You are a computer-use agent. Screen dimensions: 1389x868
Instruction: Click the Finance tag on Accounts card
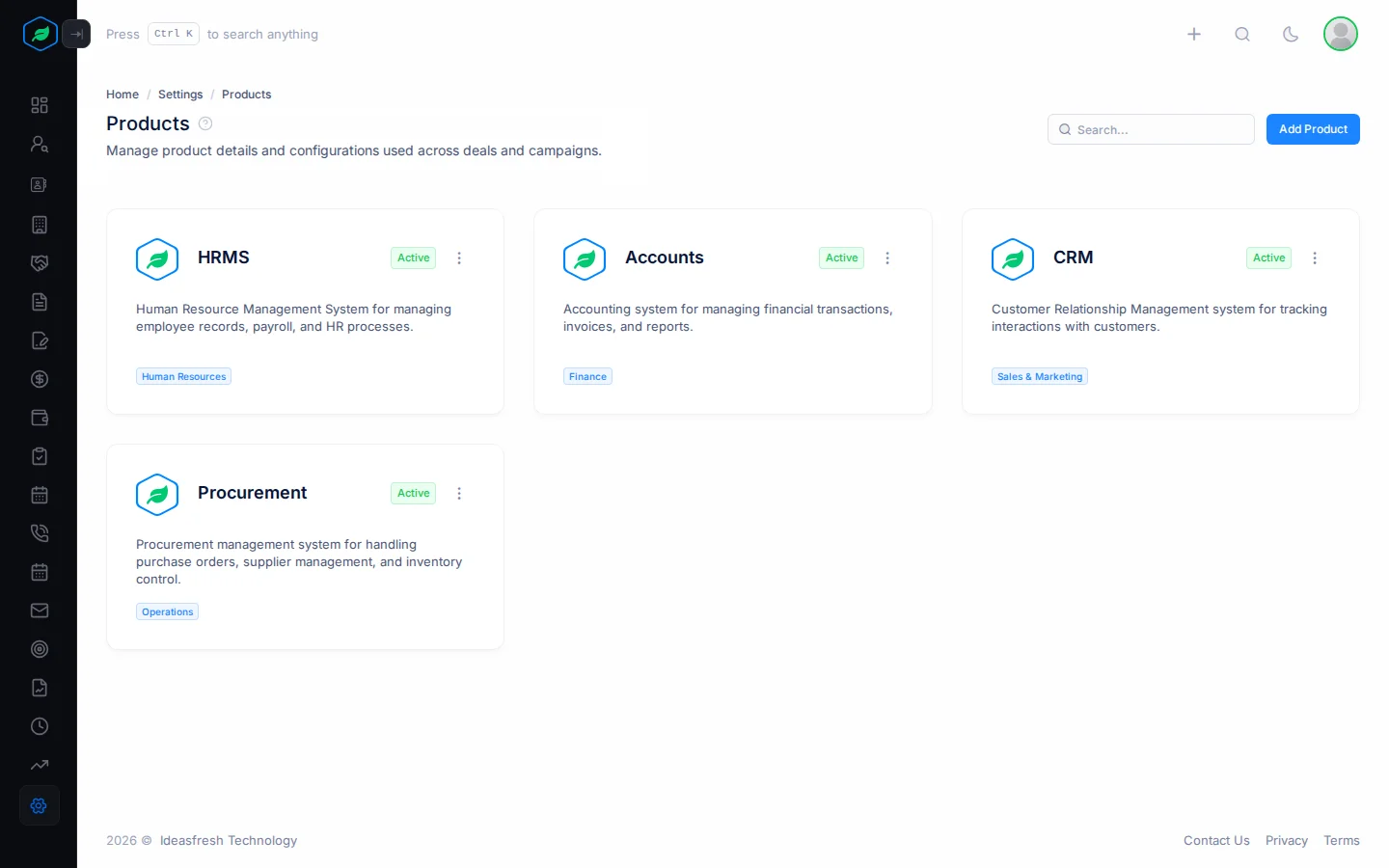pyautogui.click(x=588, y=377)
